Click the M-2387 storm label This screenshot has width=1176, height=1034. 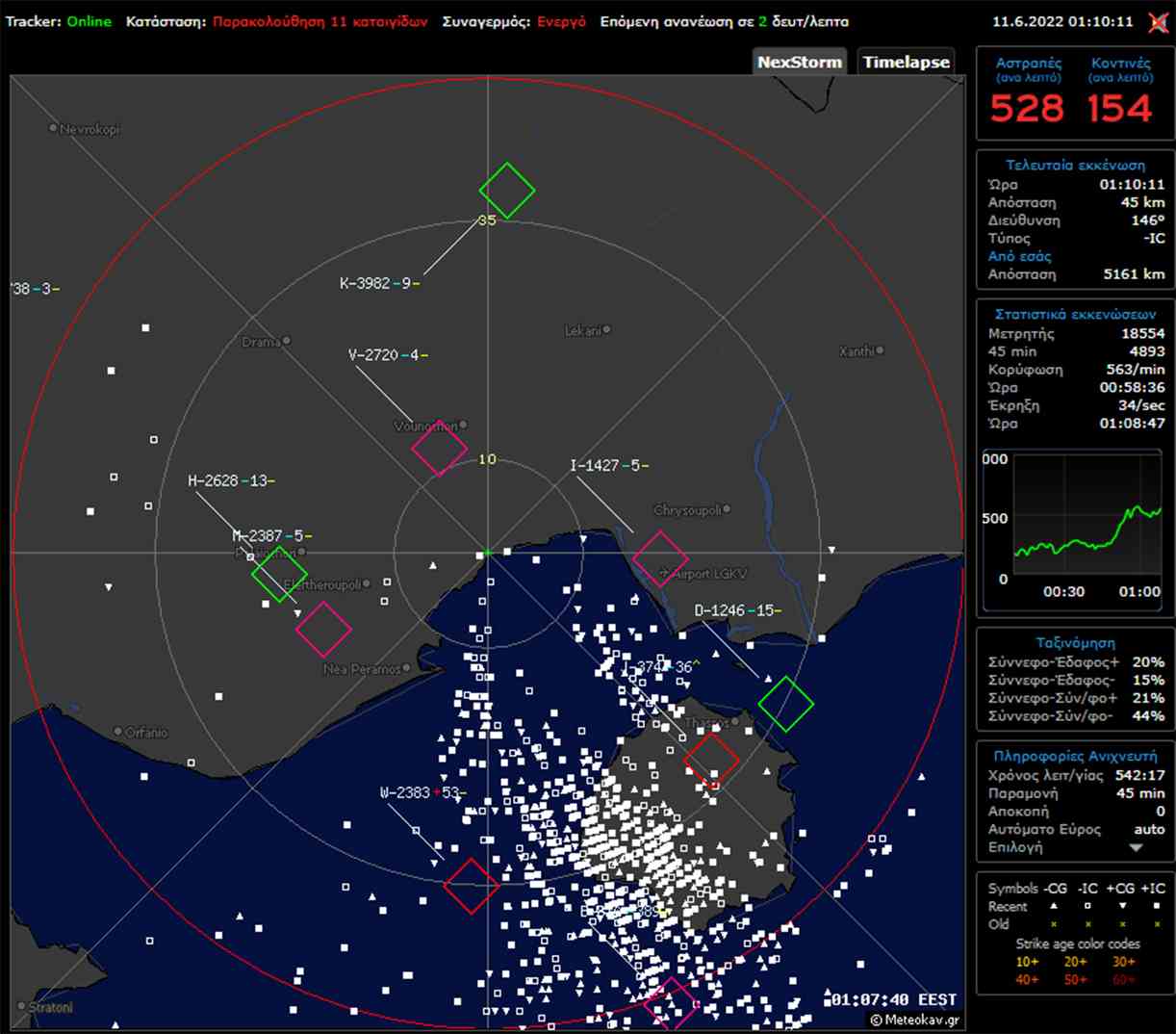tap(271, 536)
